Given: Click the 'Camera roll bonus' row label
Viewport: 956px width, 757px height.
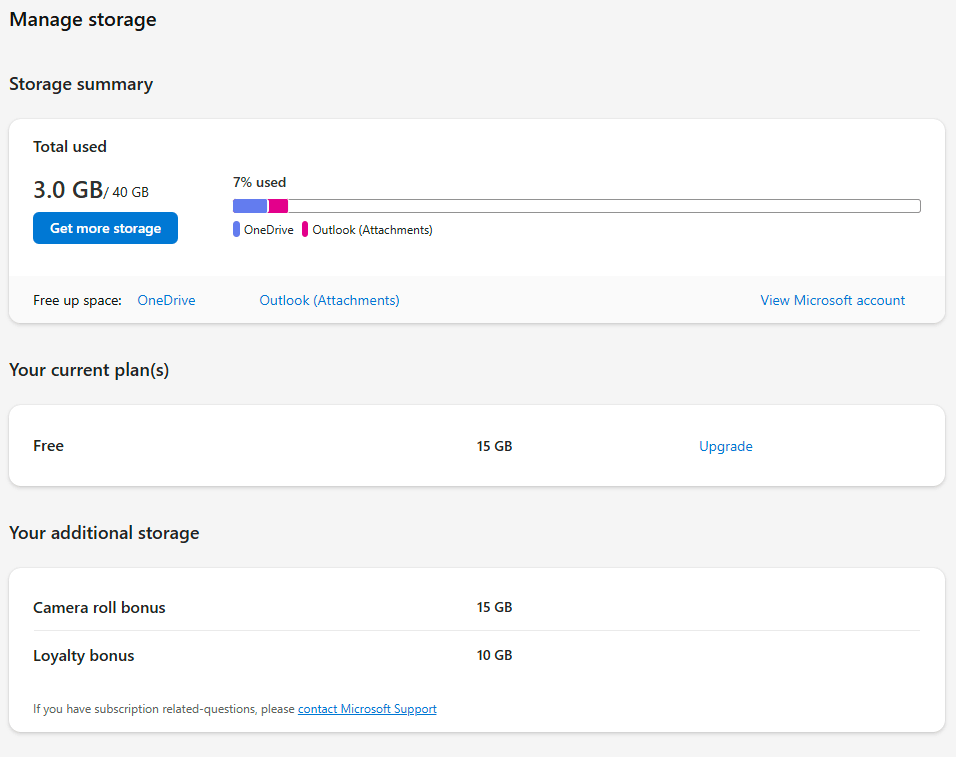Looking at the screenshot, I should (x=99, y=608).
